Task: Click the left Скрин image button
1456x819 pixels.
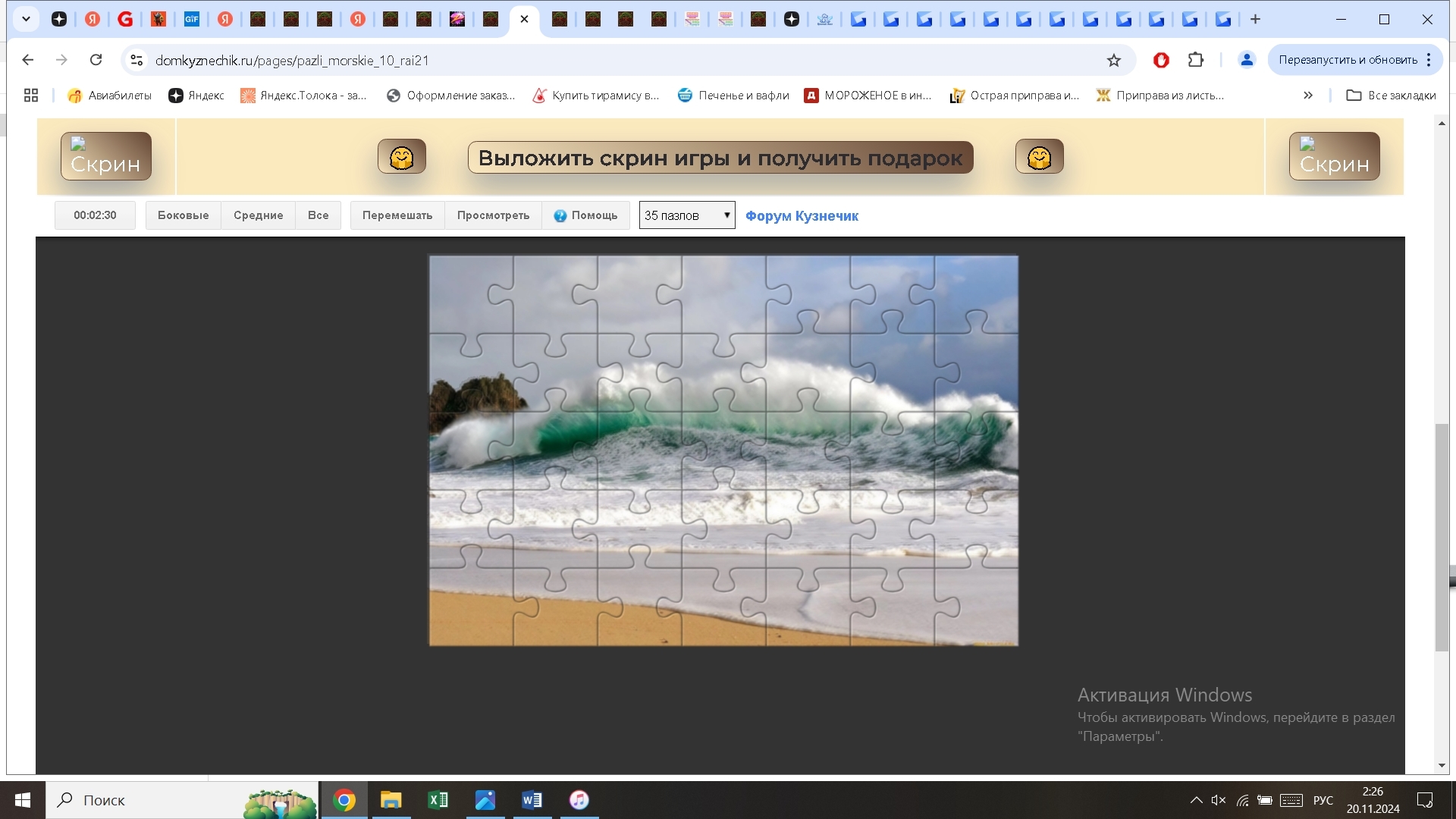Action: pos(106,156)
